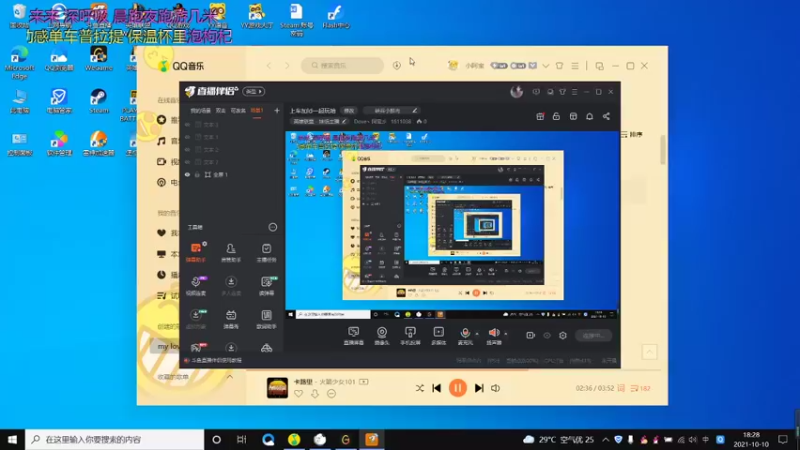This screenshot has height=450, width=800.
Task: Click the 修改 button next to stream title
Action: 349,111
